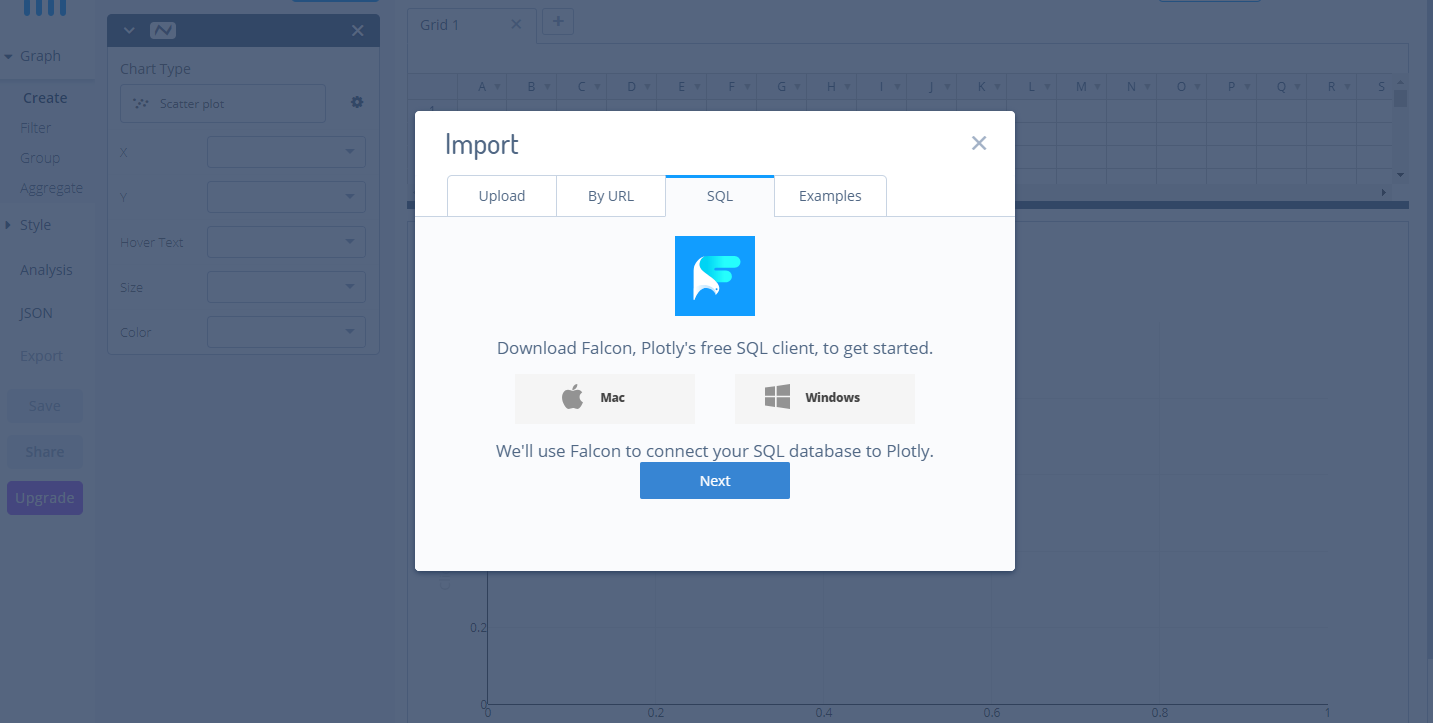Open the Examples tab
Viewport: 1433px width, 723px height.
[x=830, y=196]
